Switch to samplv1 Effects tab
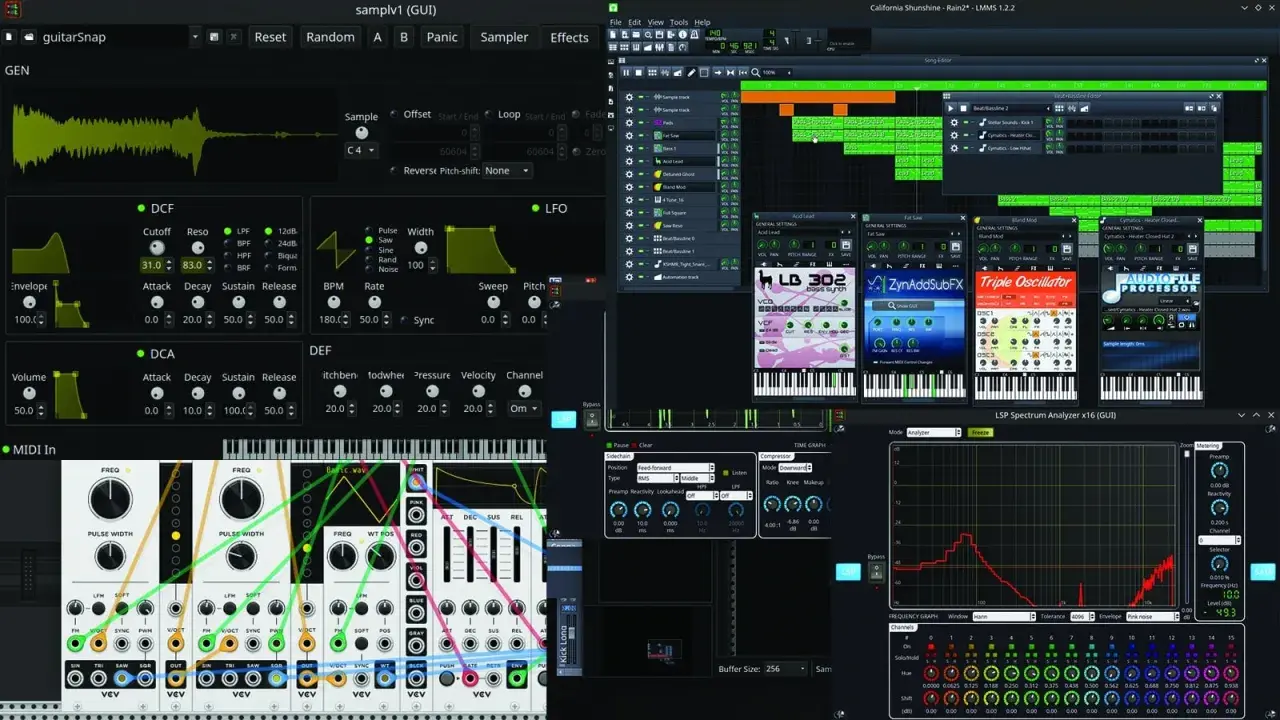Image resolution: width=1280 pixels, height=720 pixels. (569, 37)
